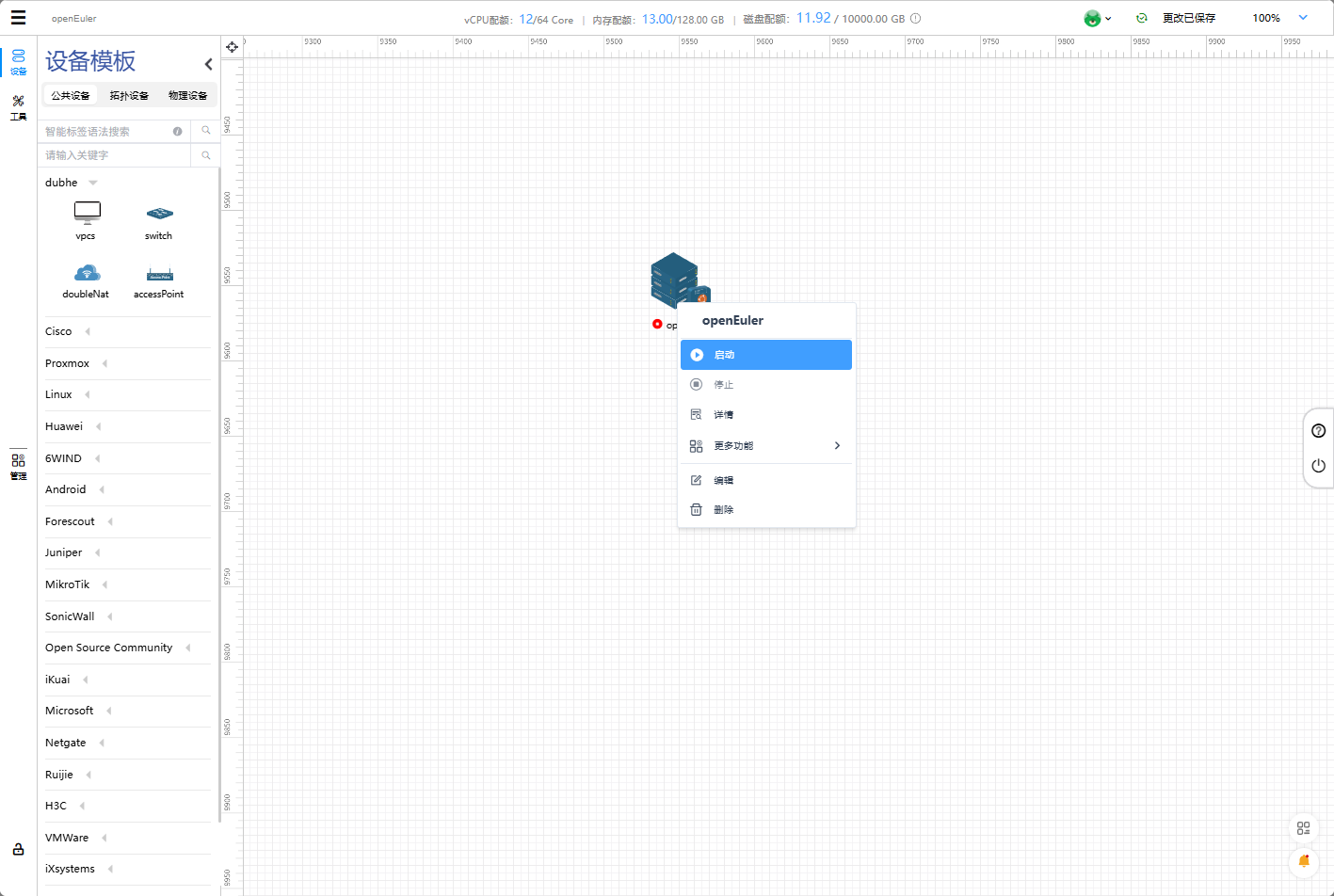Image resolution: width=1334 pixels, height=896 pixels.
Task: Click the saved-changes sync icon
Action: click(1142, 18)
